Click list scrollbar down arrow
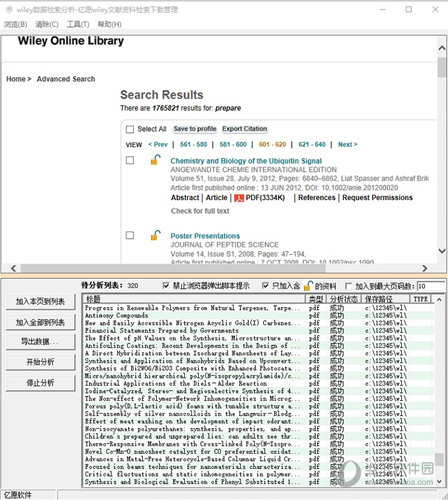The image size is (448, 500). pos(439,482)
